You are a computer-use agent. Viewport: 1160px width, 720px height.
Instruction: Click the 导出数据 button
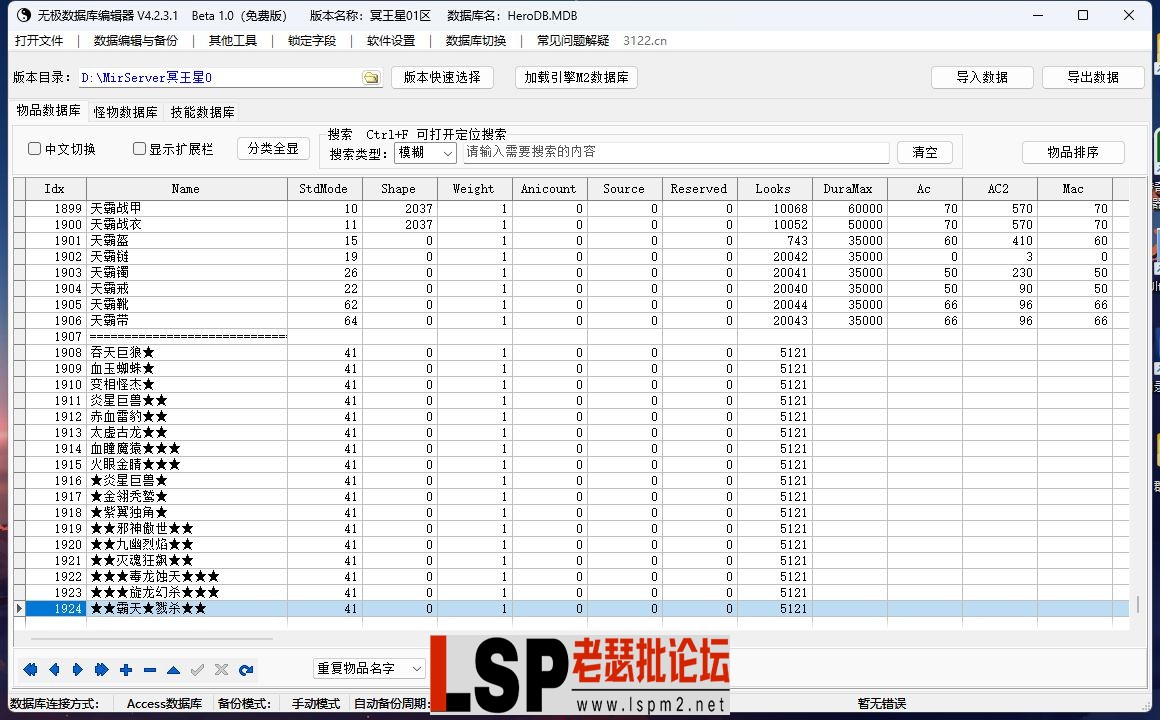point(1093,77)
